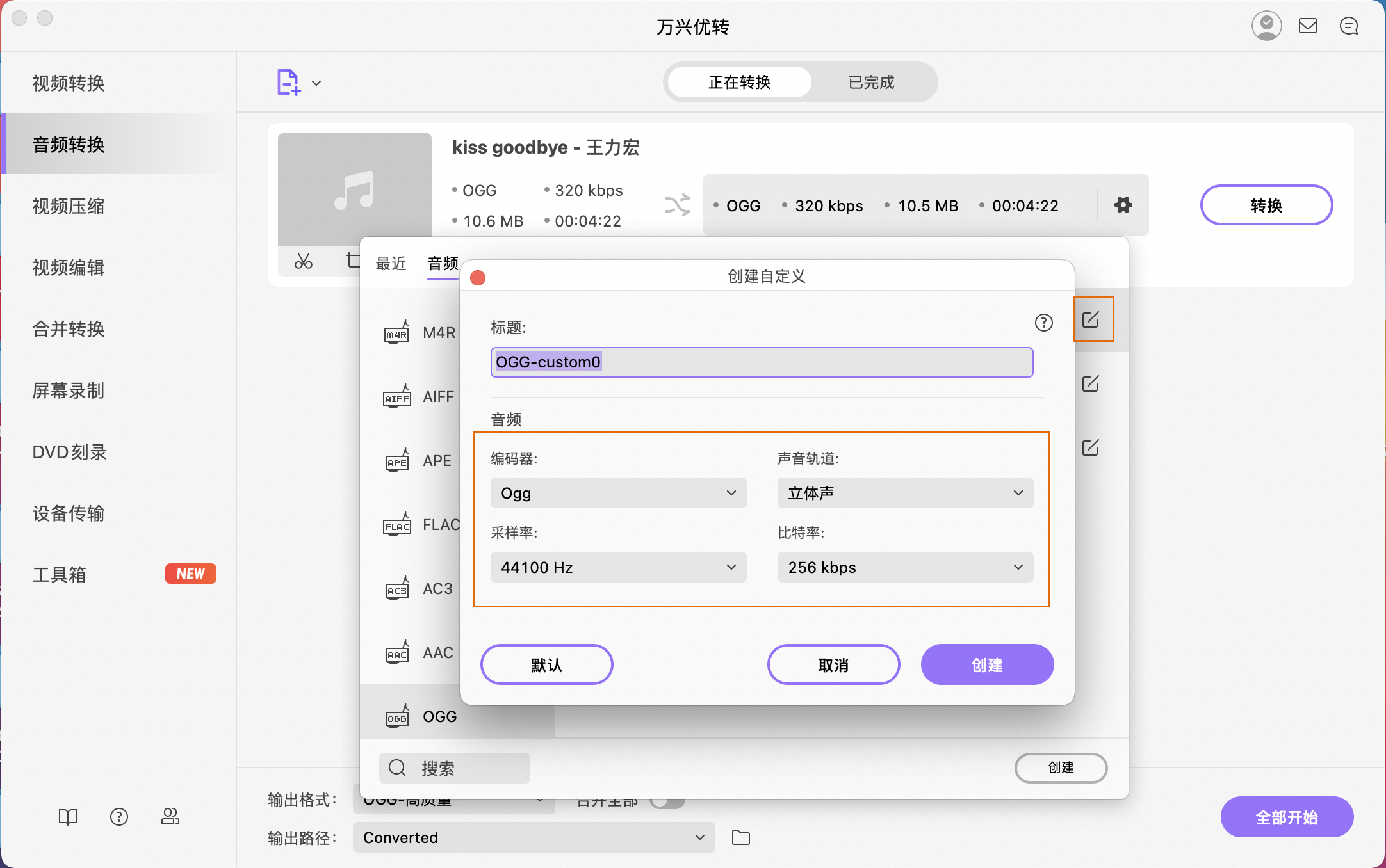Open the 采样率 44100 Hz dropdown
The width and height of the screenshot is (1386, 868).
tap(617, 567)
